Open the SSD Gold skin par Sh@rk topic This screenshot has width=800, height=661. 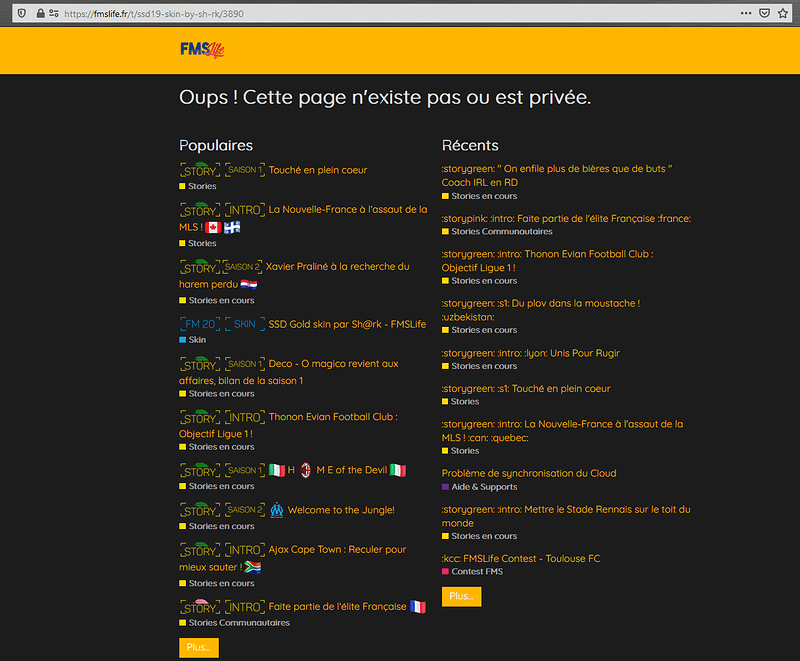tap(347, 324)
